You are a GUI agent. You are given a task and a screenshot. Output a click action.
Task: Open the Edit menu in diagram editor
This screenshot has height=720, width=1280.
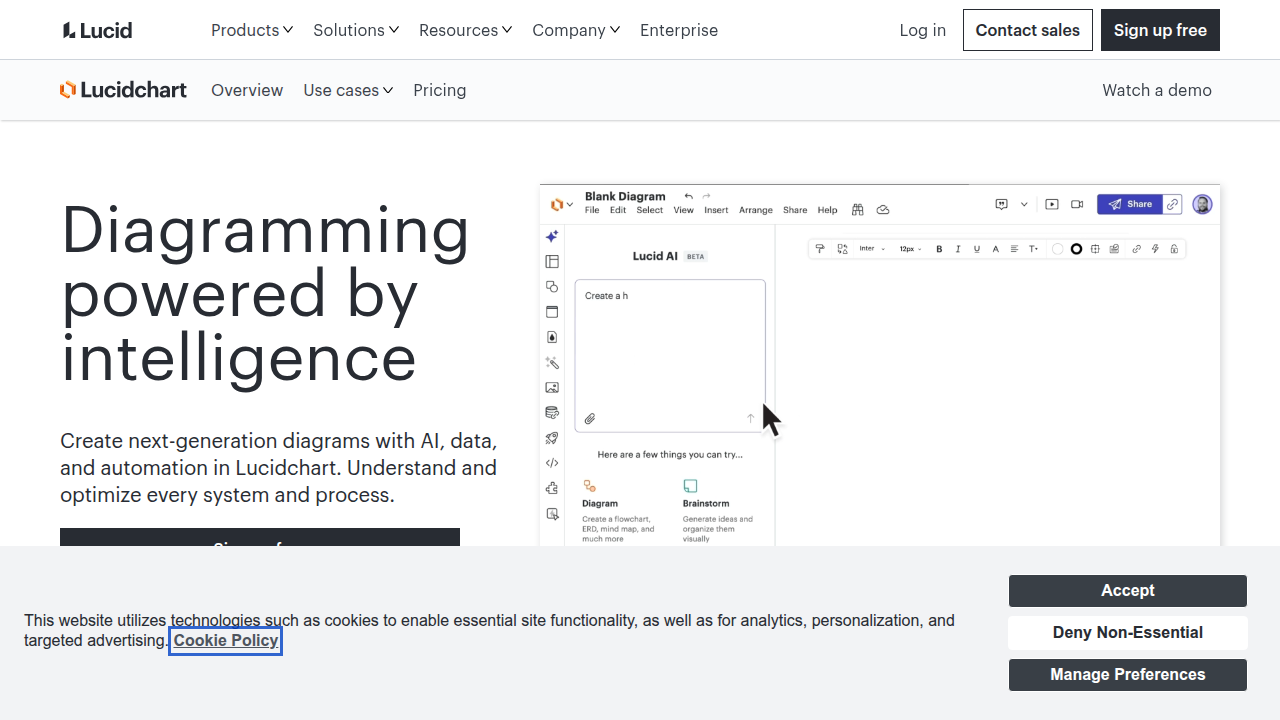[618, 210]
